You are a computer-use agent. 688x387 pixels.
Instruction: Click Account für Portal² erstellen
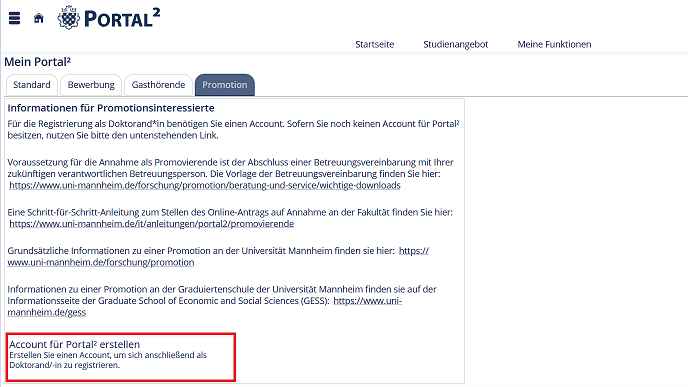tap(75, 344)
